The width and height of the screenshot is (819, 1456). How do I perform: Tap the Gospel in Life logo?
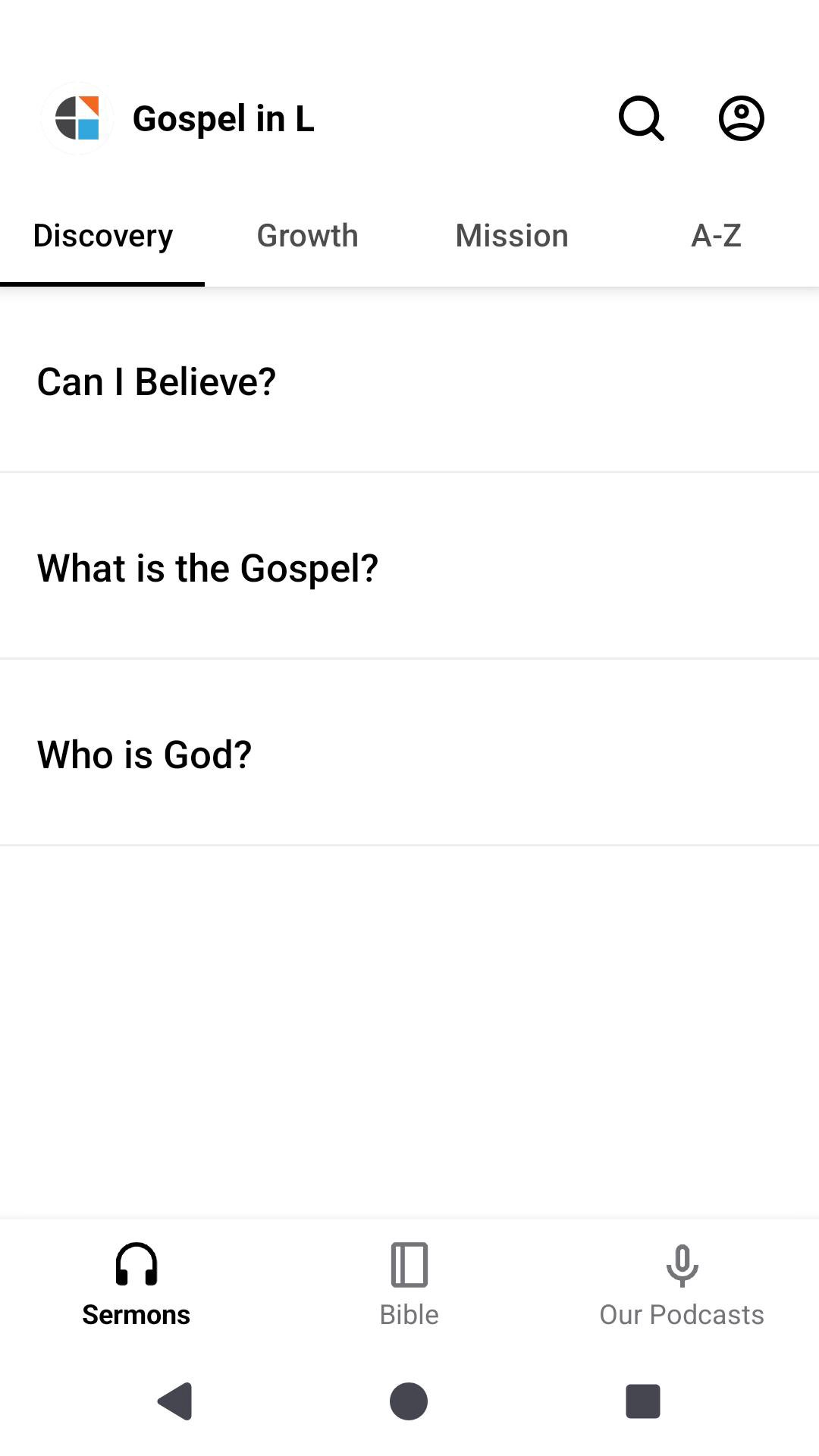point(77,118)
